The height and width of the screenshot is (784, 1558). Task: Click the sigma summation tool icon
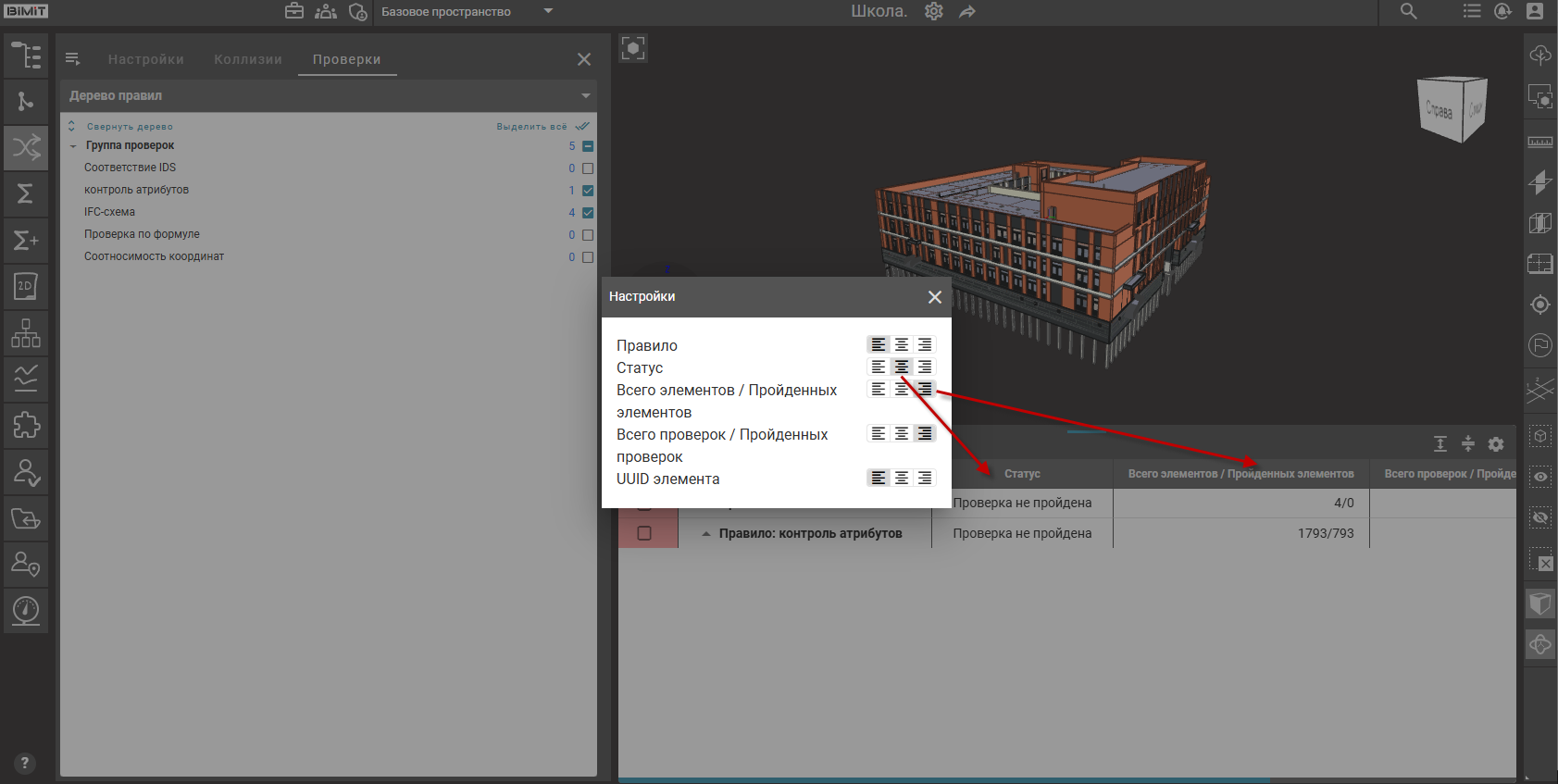click(26, 193)
